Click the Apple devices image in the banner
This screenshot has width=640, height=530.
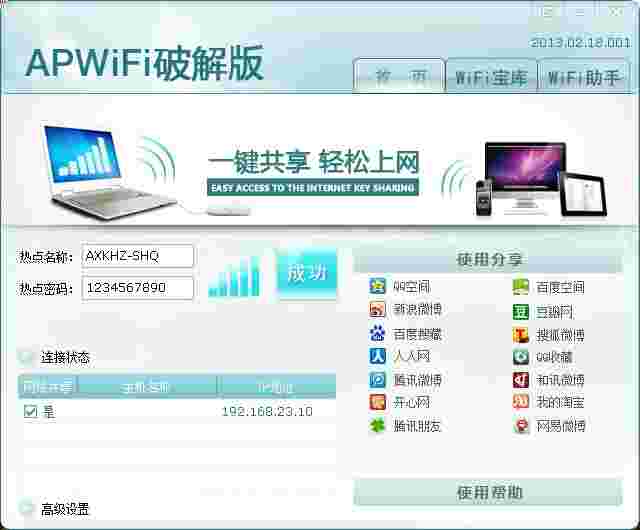point(541,180)
